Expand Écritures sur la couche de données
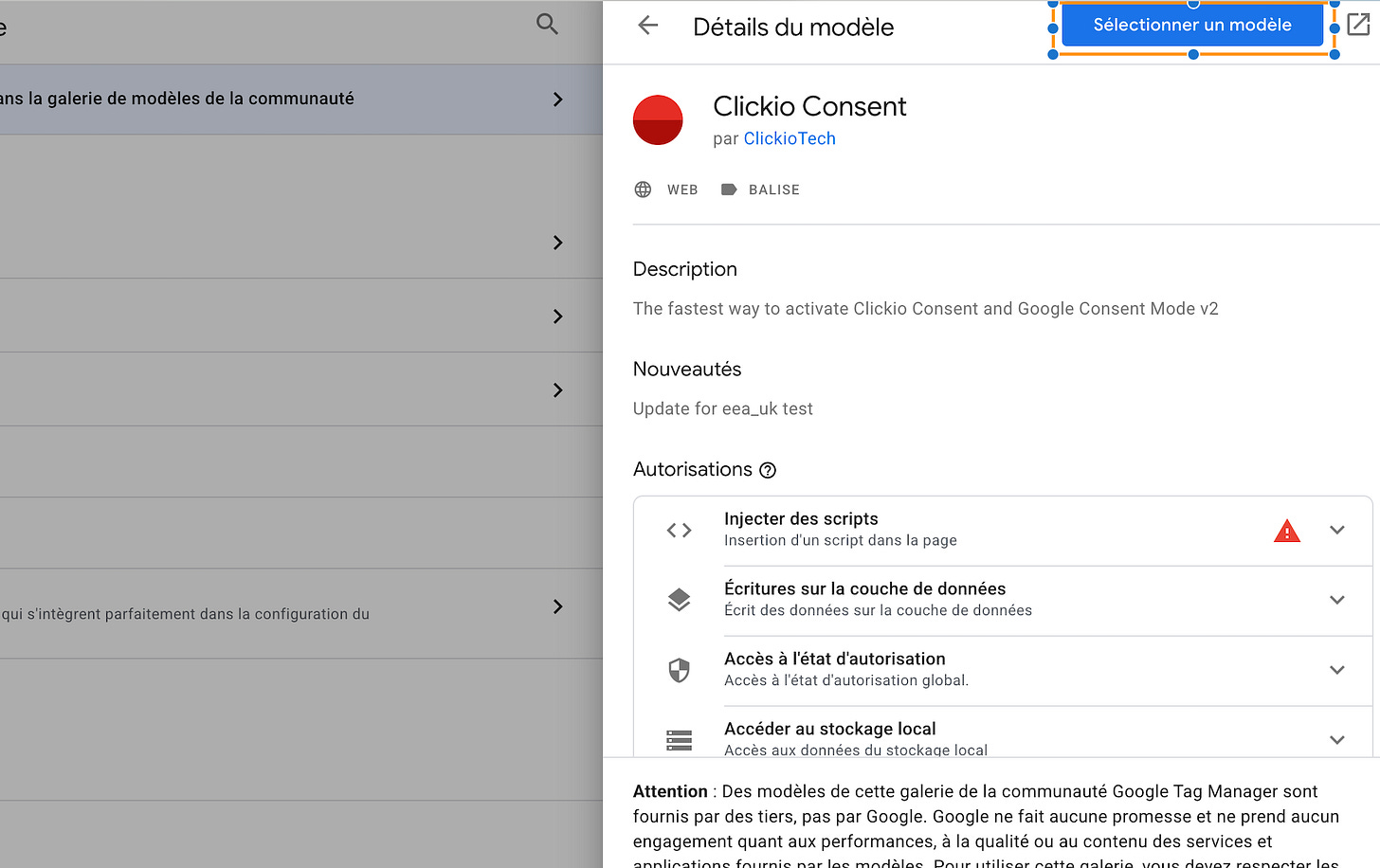 coord(1337,600)
